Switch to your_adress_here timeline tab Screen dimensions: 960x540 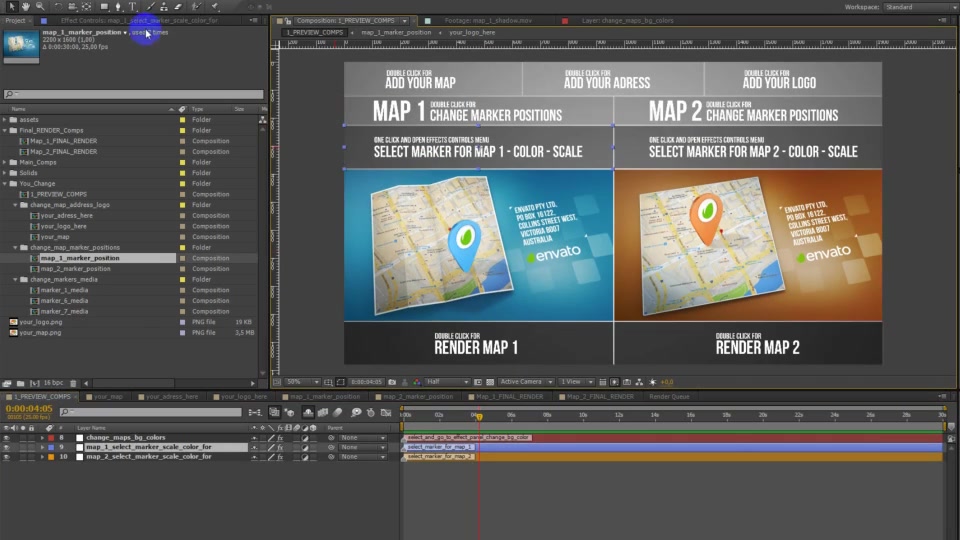coord(170,397)
